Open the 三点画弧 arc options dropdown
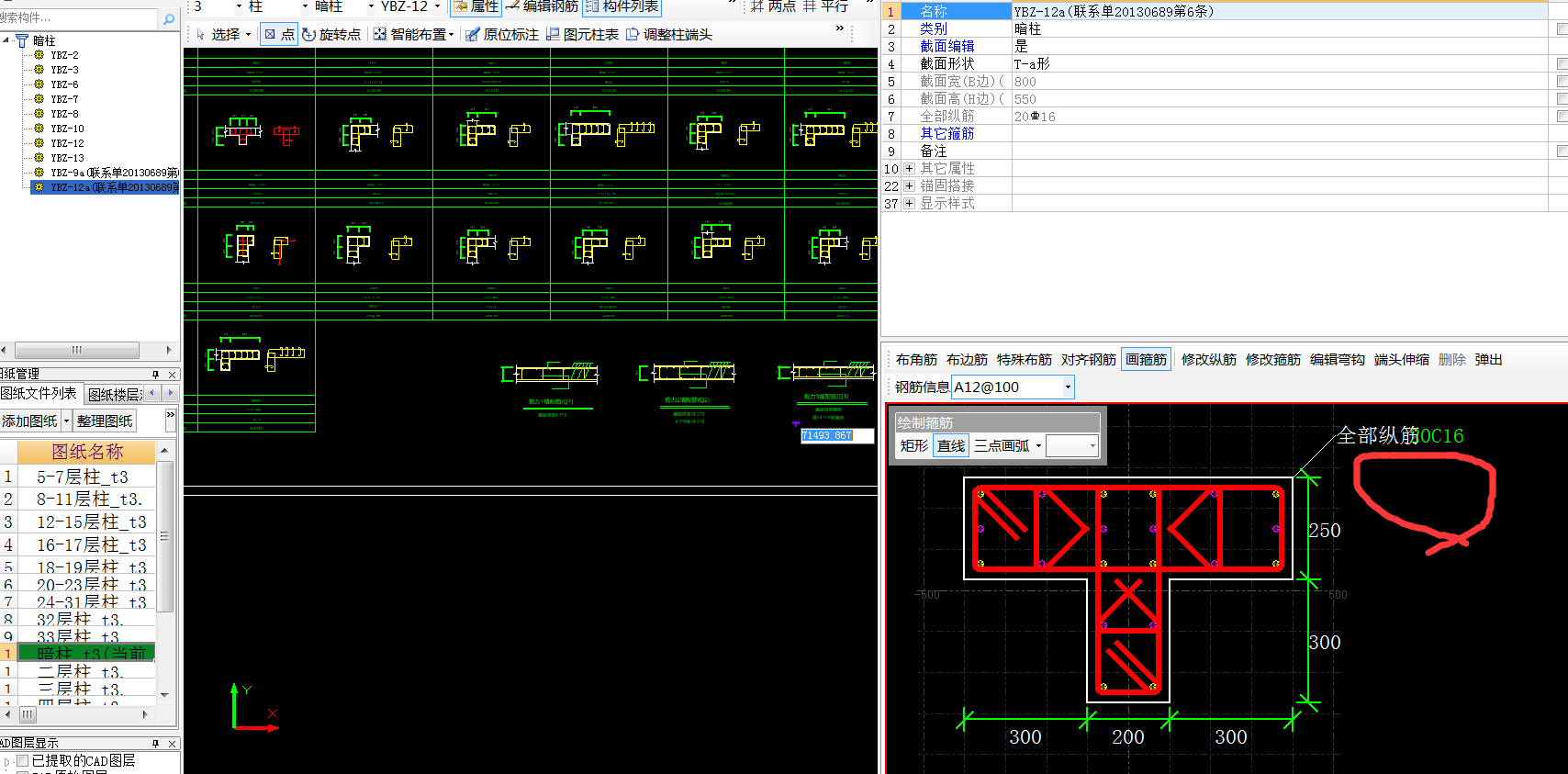The height and width of the screenshot is (774, 1568). [1038, 446]
